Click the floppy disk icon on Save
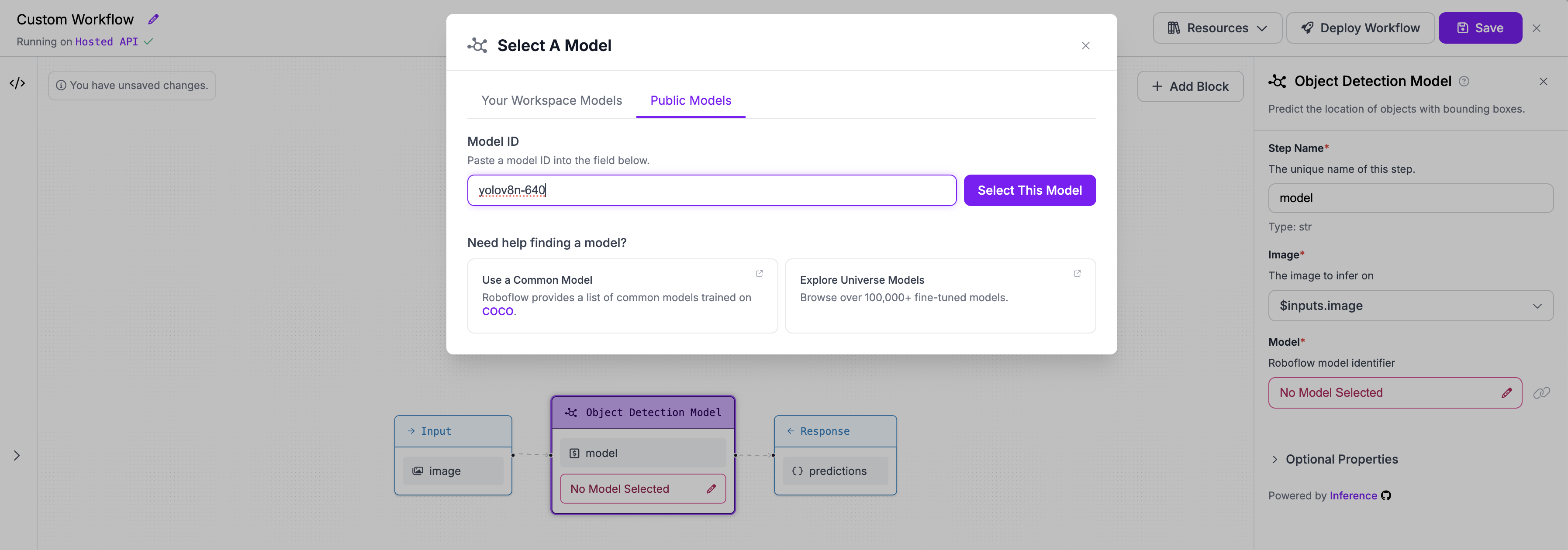The image size is (1568, 550). tap(1462, 28)
